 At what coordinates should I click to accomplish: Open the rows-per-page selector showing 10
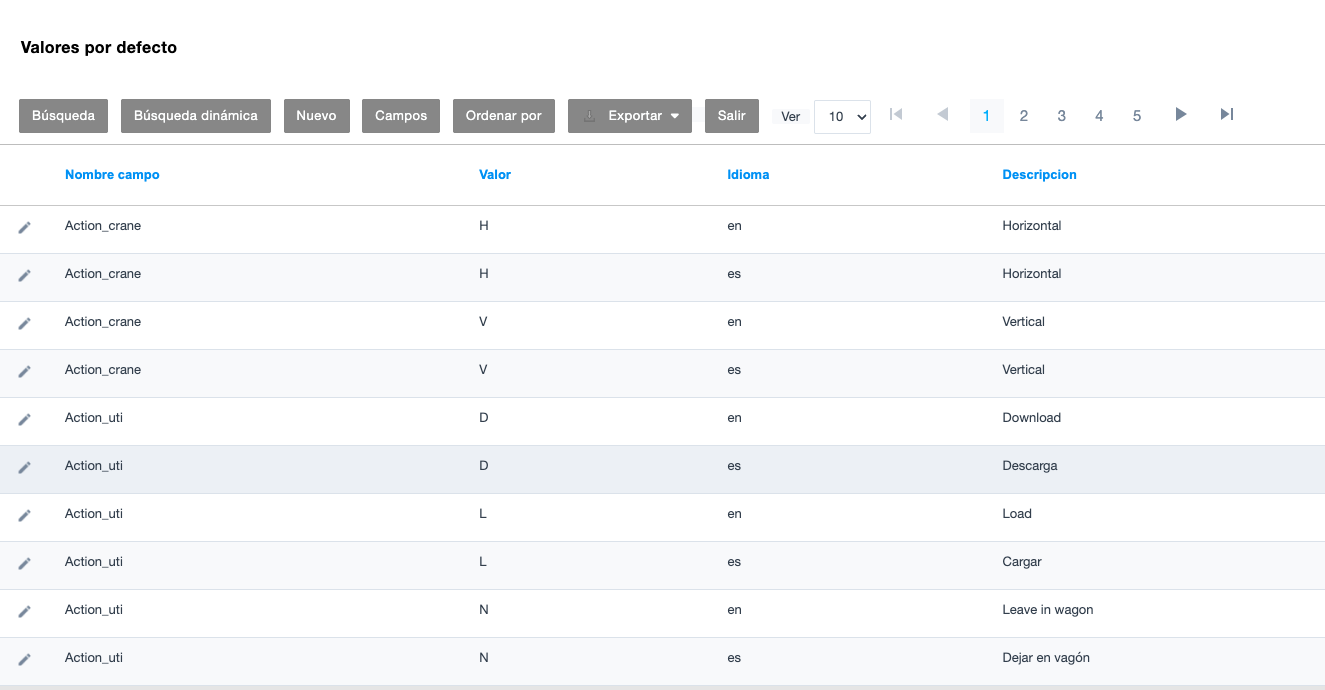(842, 117)
